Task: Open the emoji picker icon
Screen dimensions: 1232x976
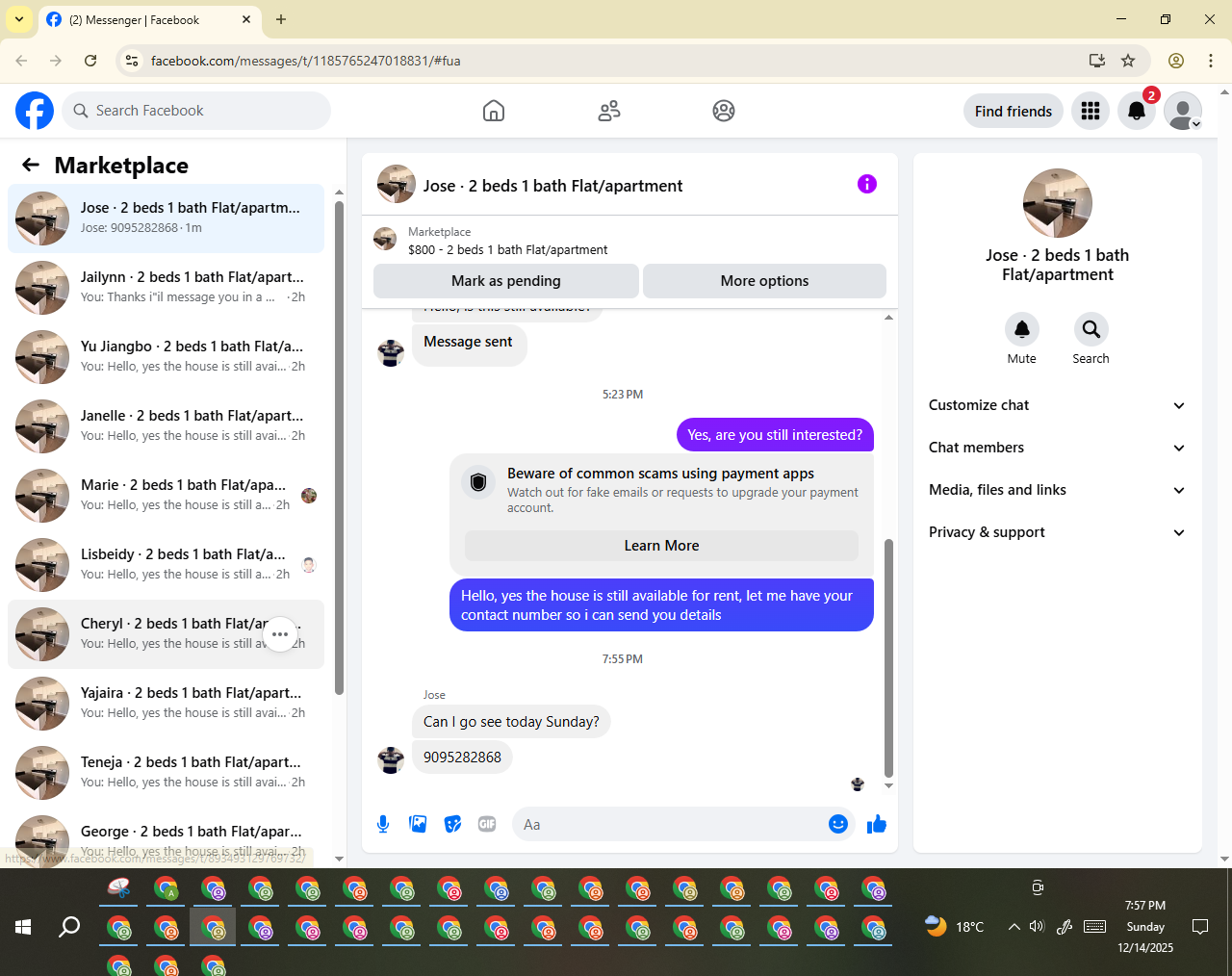Action: coord(838,824)
